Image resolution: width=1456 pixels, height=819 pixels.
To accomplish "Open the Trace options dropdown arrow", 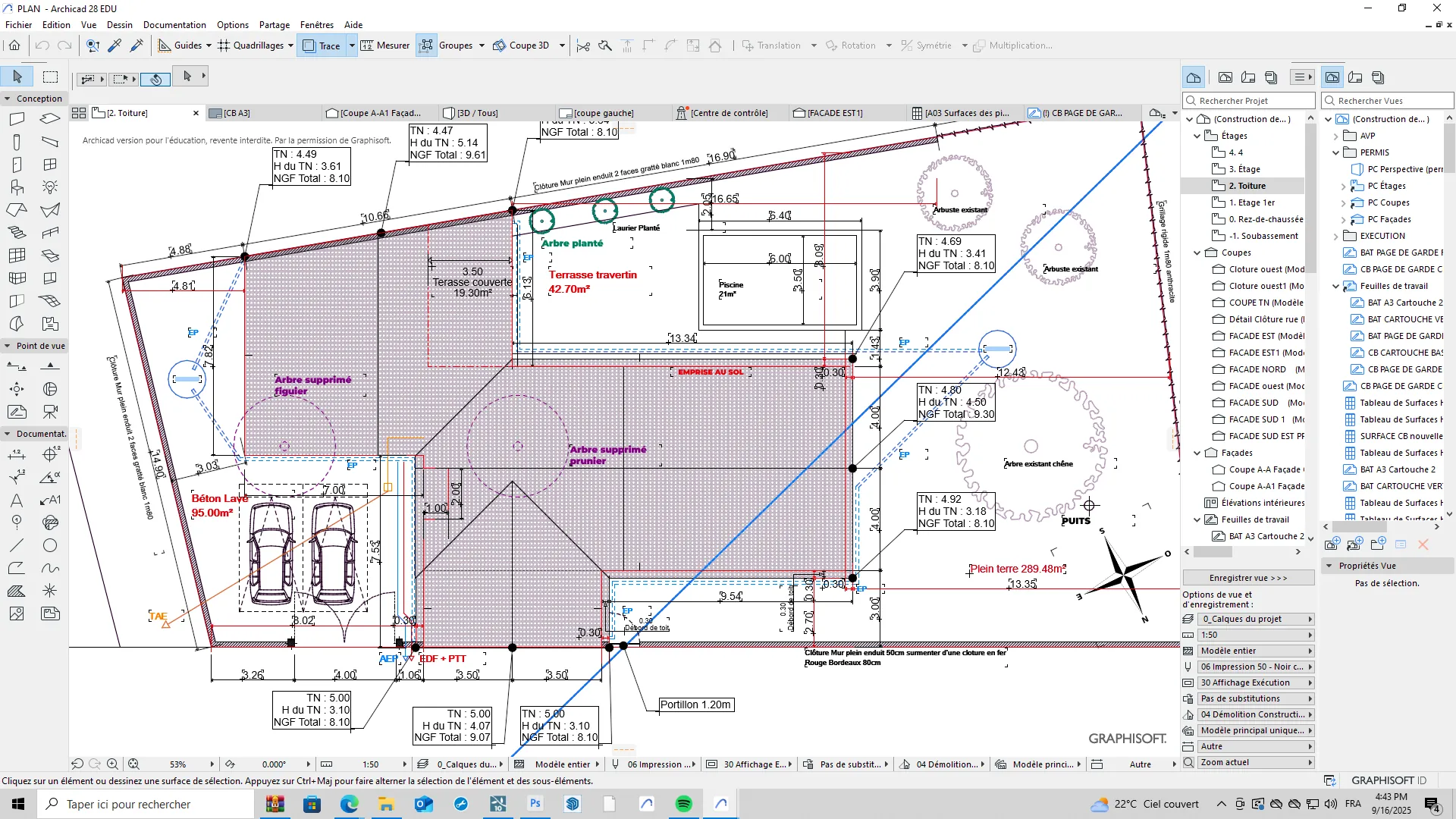I will point(352,45).
